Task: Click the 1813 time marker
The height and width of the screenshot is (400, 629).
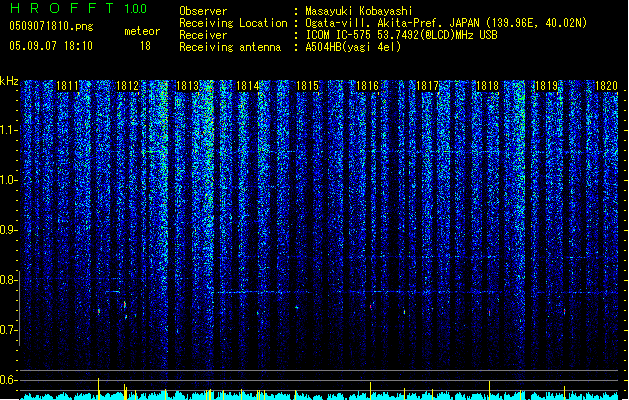Action: coord(187,86)
